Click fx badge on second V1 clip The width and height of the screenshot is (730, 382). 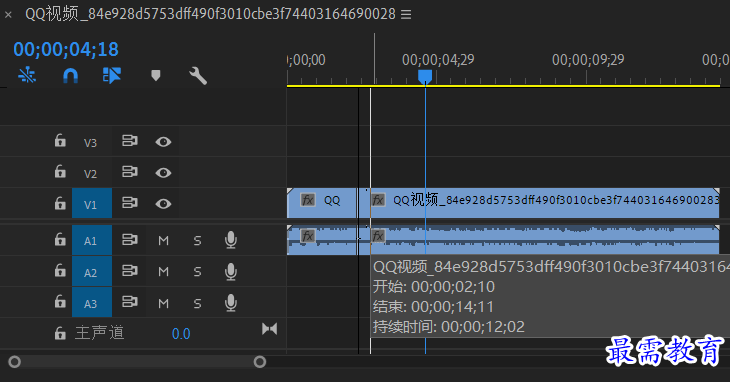378,200
